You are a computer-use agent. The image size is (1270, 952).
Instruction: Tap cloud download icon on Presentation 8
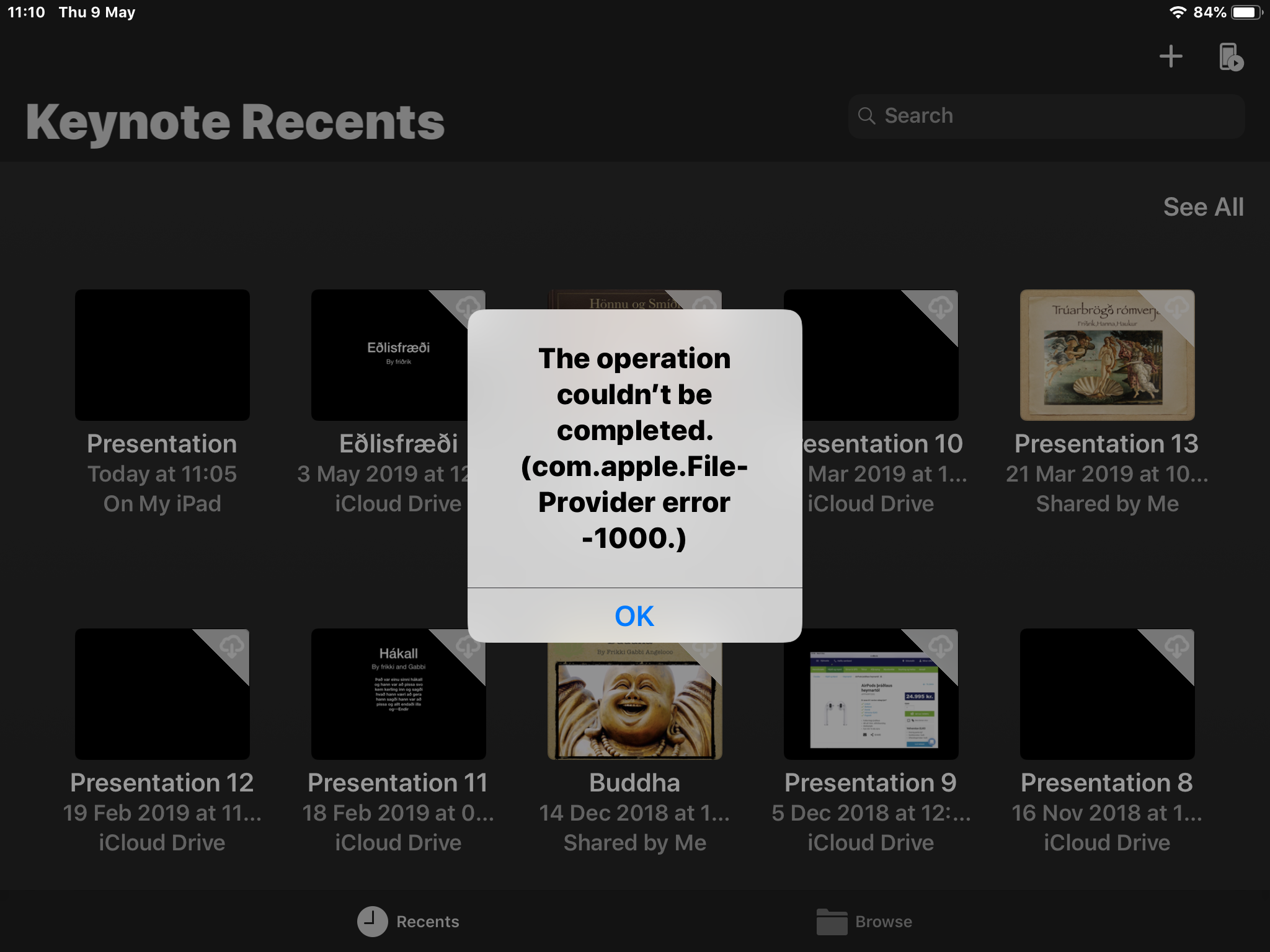[1177, 646]
